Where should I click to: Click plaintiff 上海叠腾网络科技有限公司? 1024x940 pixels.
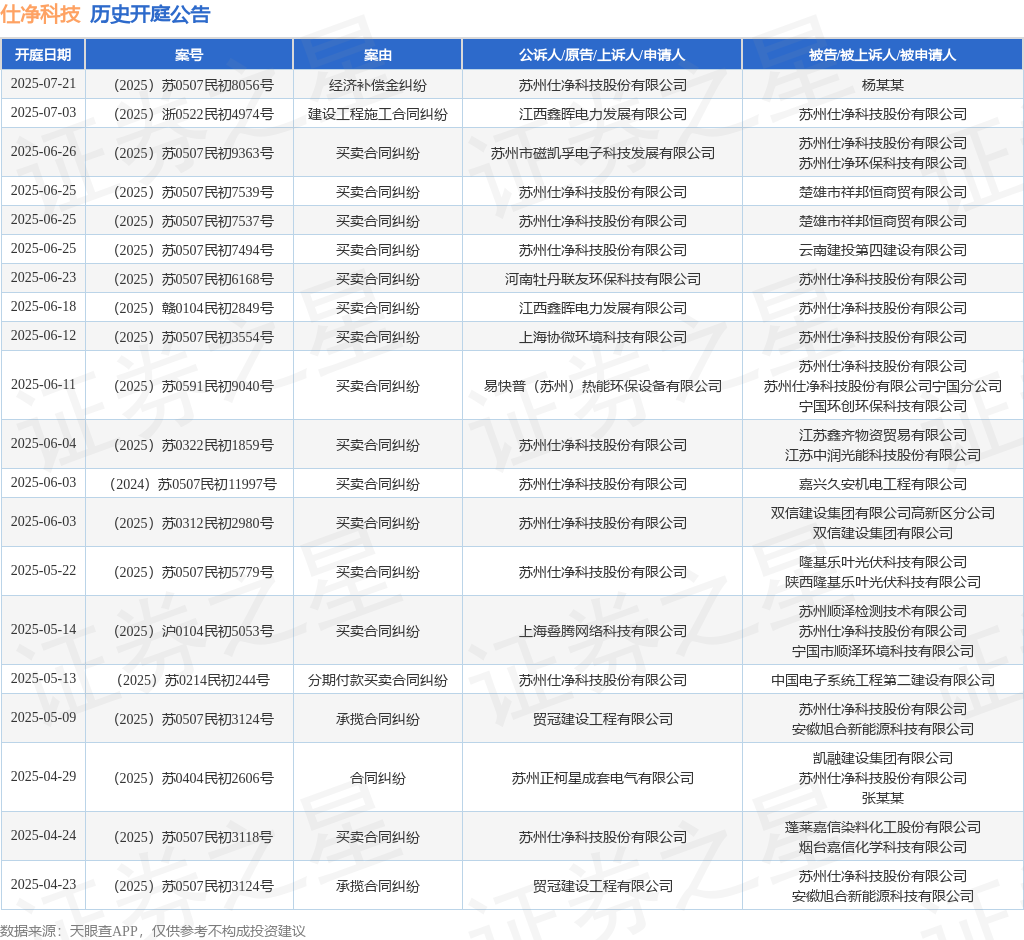pyautogui.click(x=602, y=630)
